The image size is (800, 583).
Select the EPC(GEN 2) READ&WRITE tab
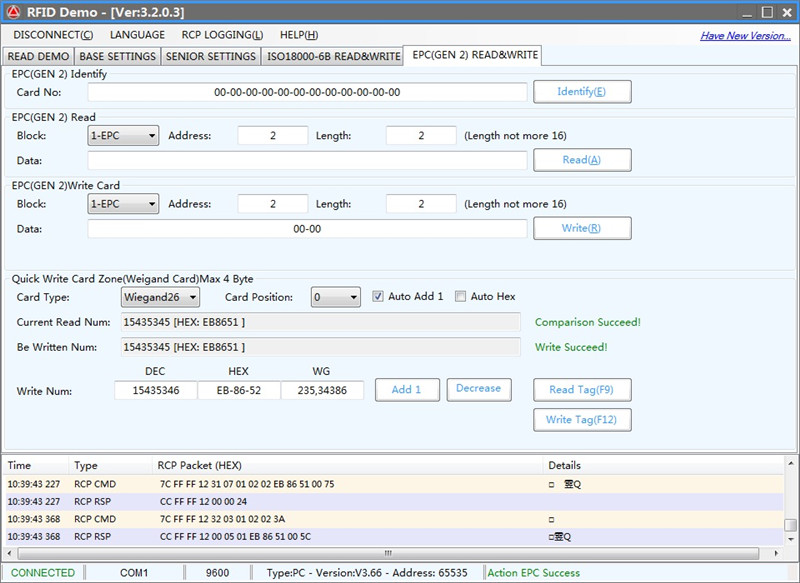(x=474, y=55)
